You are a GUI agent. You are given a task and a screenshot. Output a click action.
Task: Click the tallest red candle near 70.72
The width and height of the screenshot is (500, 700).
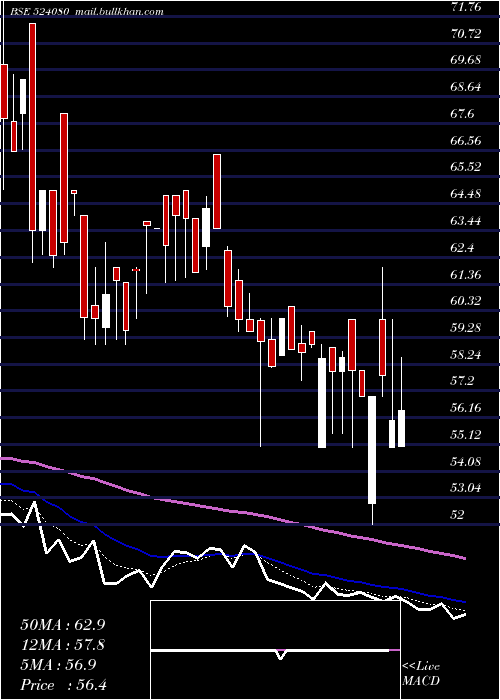(33, 127)
